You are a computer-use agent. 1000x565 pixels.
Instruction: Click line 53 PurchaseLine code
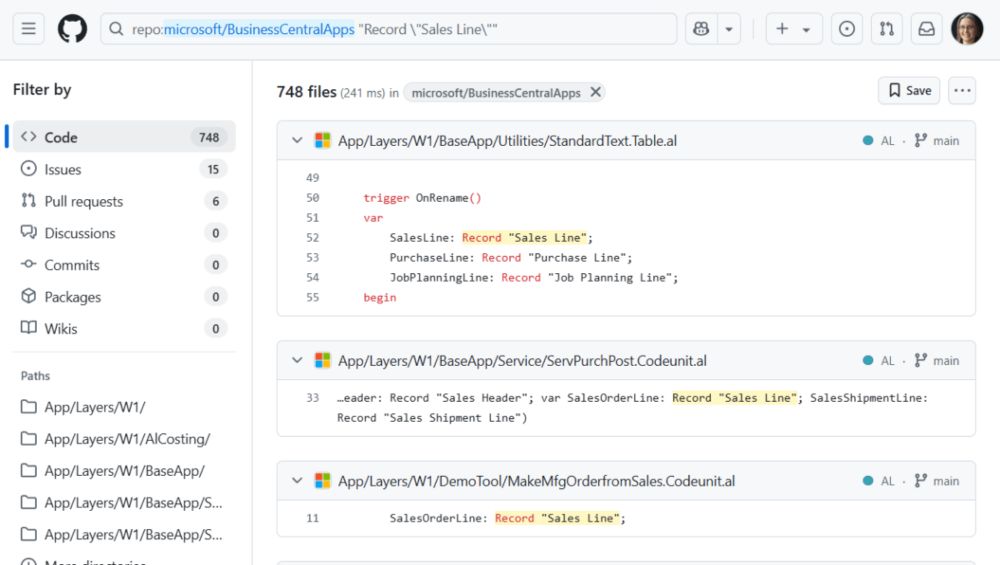point(511,258)
